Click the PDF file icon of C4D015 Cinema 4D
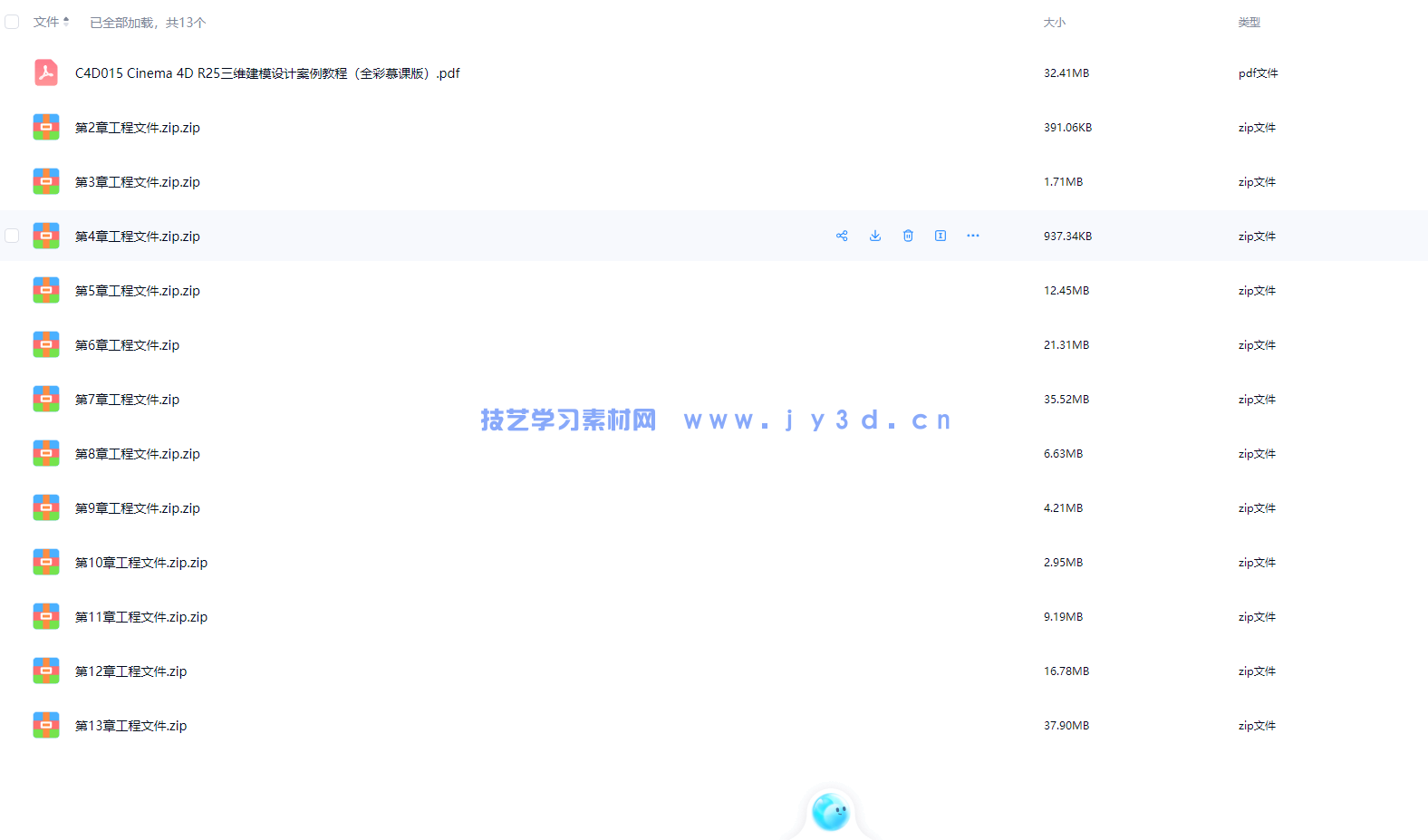The width and height of the screenshot is (1428, 840). click(x=46, y=72)
